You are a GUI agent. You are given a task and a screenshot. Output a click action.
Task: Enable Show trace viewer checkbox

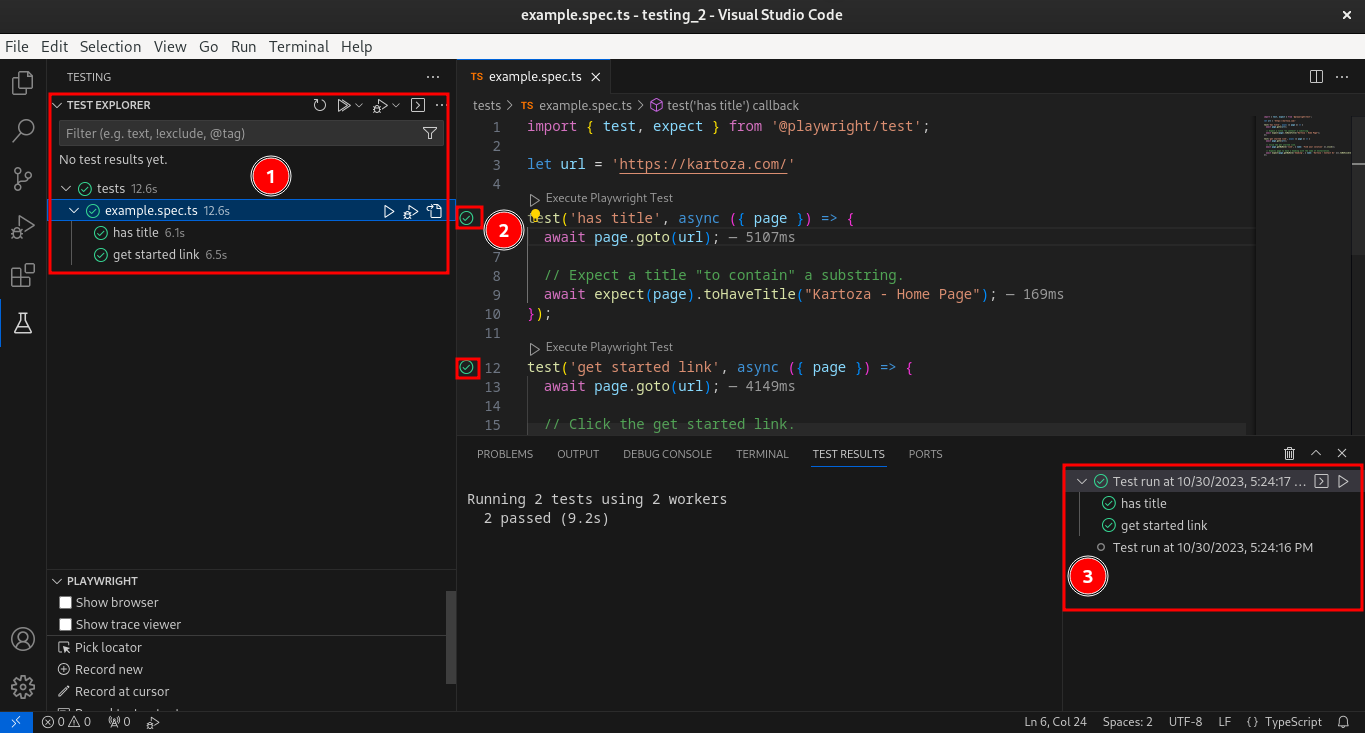coord(66,625)
